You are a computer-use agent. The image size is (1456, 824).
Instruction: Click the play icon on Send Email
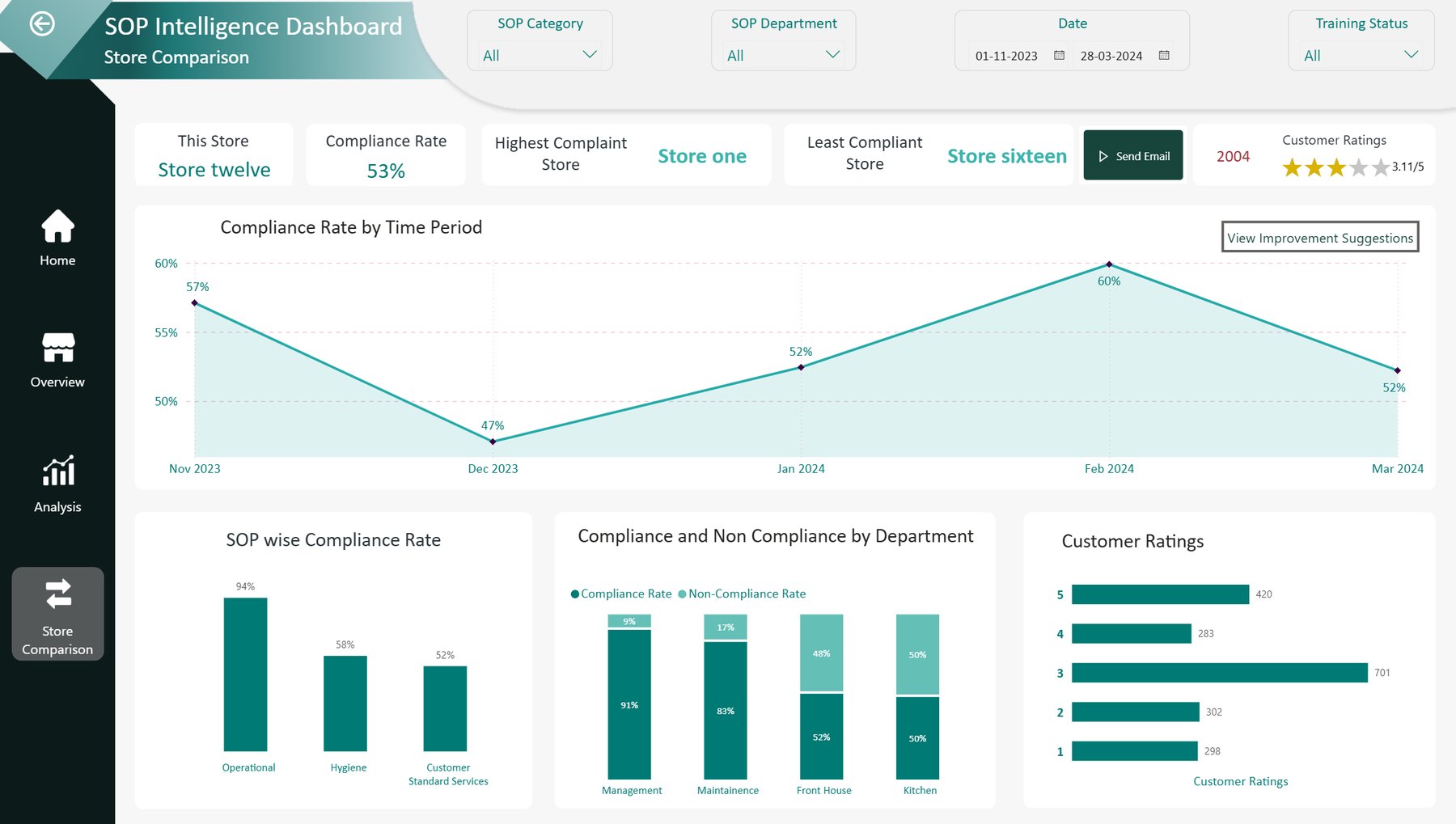tap(1103, 156)
